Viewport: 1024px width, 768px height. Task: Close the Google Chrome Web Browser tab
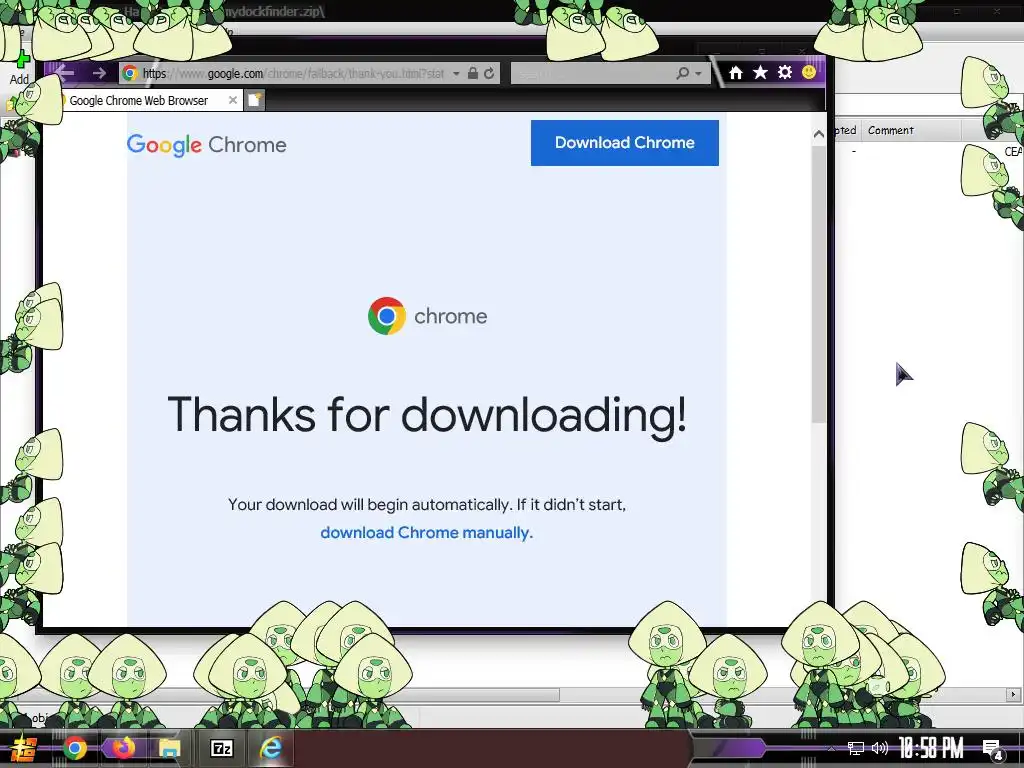232,100
